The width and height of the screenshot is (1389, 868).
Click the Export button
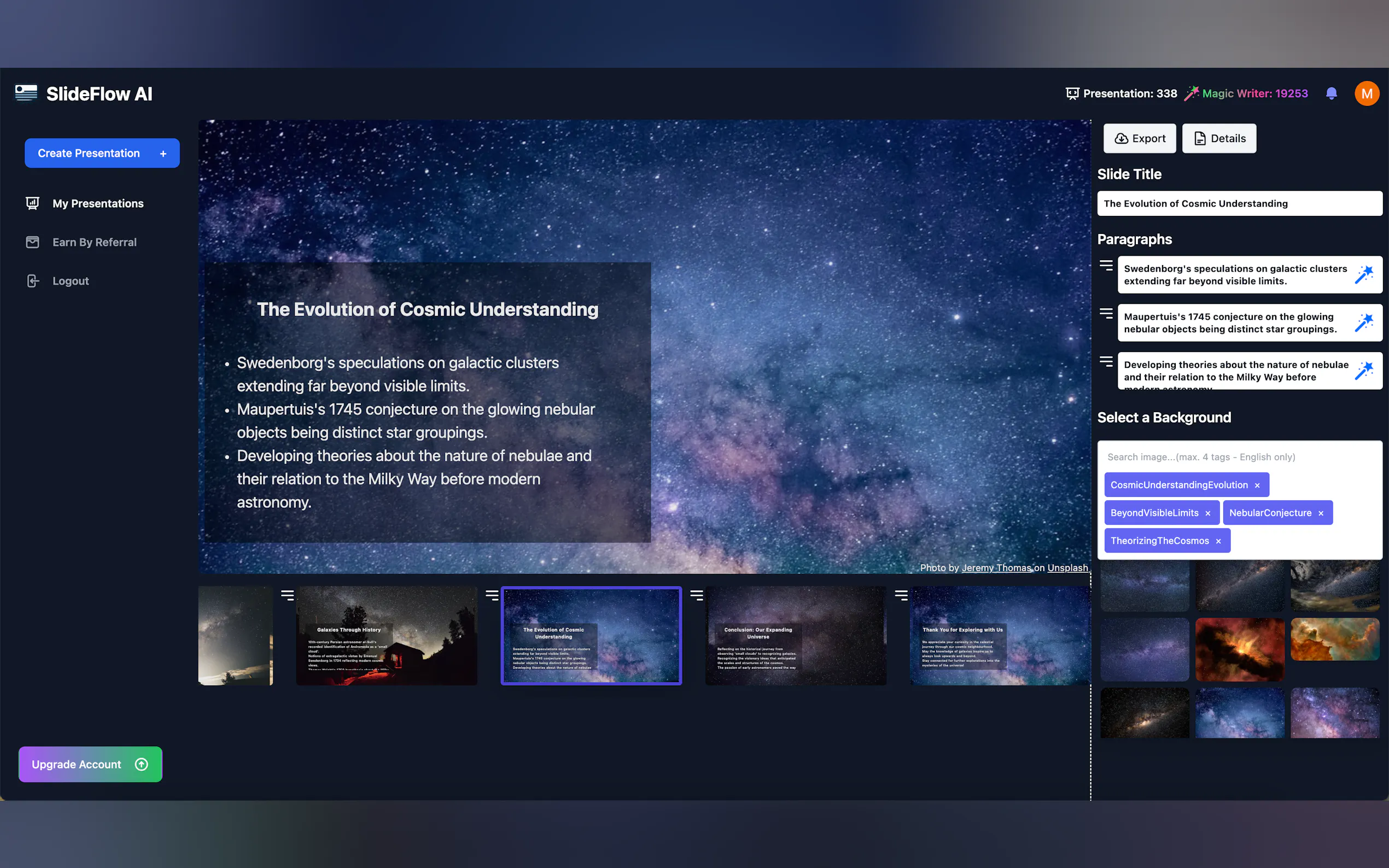[1139, 138]
